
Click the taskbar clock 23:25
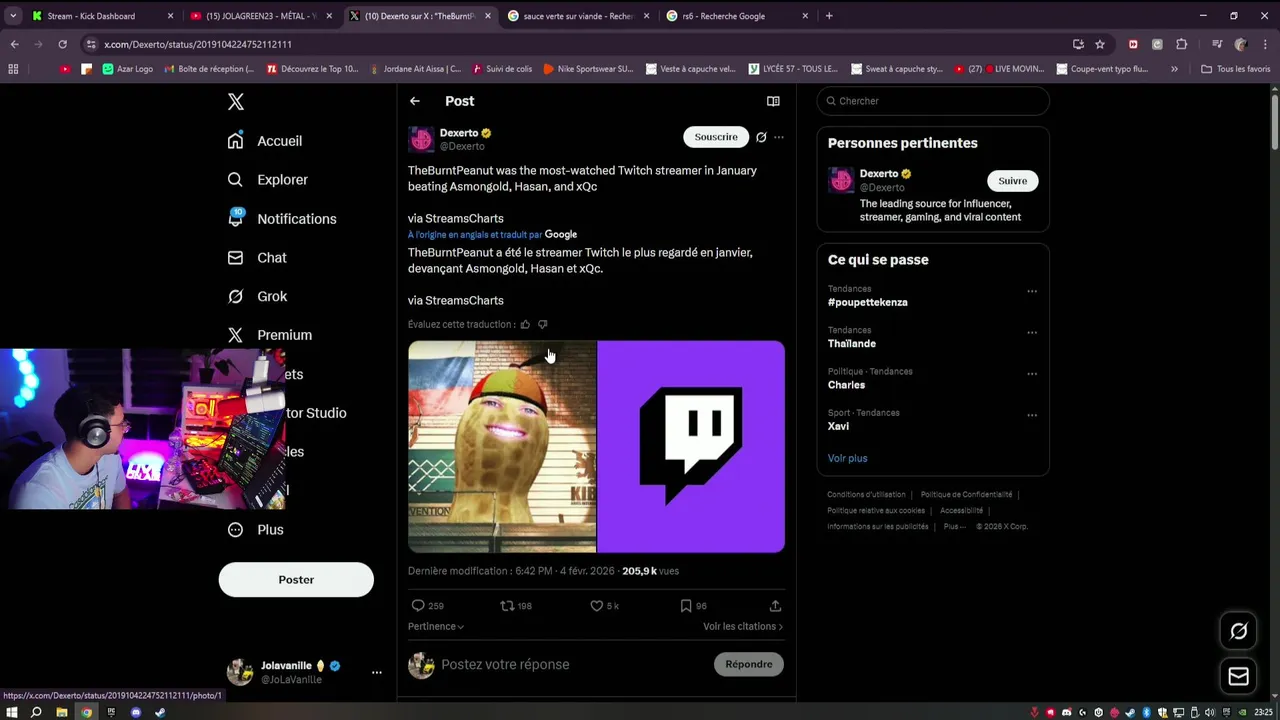(x=1264, y=712)
